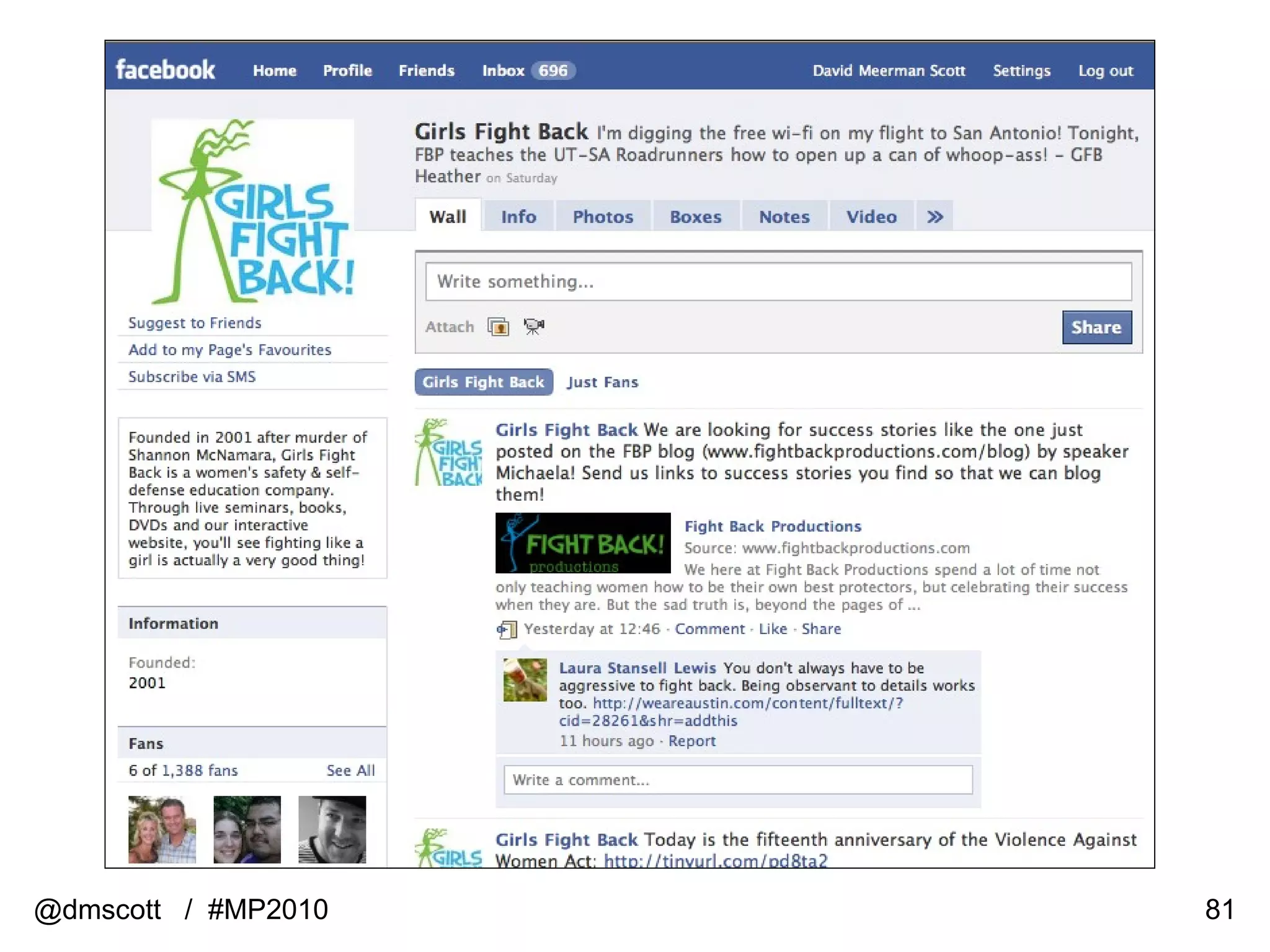The height and width of the screenshot is (952, 1270).
Task: Click Share link next to Like
Action: (821, 629)
